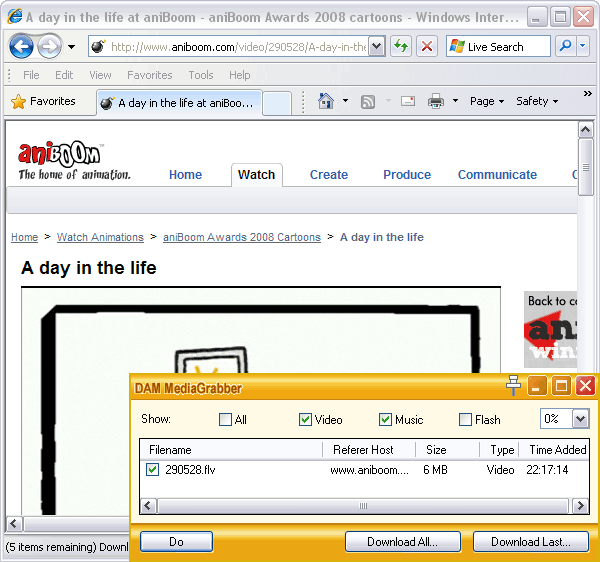Click the Favorites star button
Viewport: 600px width, 562px height.
(x=44, y=101)
